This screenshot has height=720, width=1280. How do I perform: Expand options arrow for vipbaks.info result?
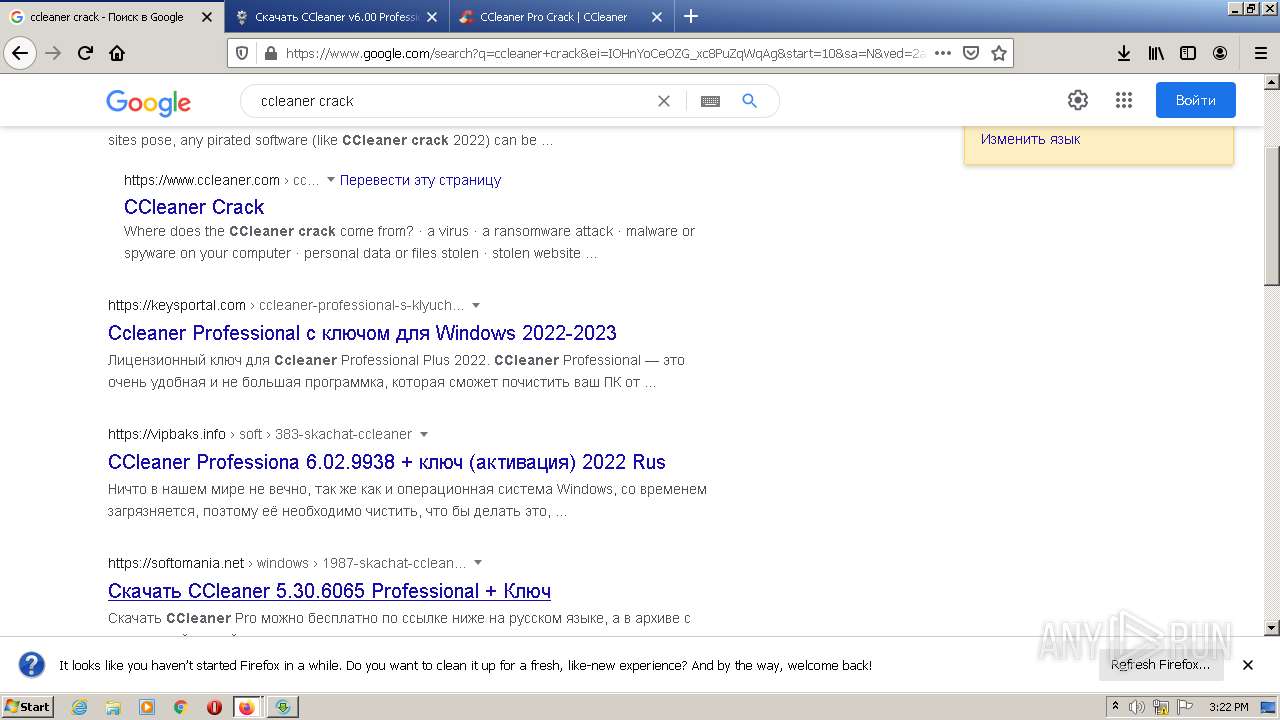click(x=424, y=434)
